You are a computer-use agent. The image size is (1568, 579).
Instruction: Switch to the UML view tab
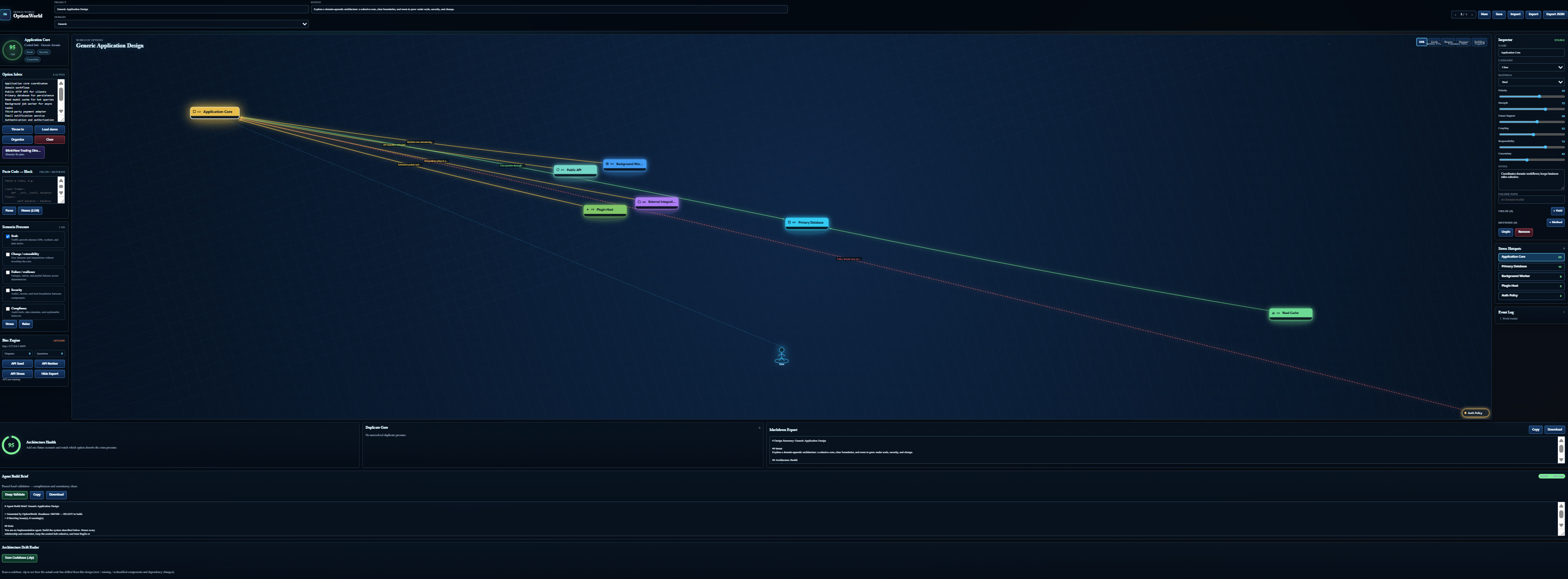tap(1421, 42)
